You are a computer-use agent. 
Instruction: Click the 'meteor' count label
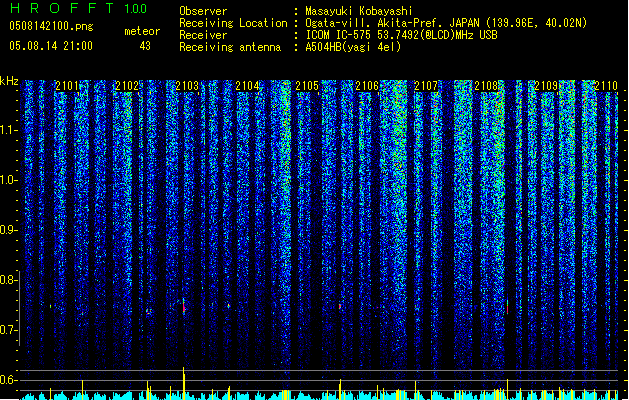pos(142,31)
